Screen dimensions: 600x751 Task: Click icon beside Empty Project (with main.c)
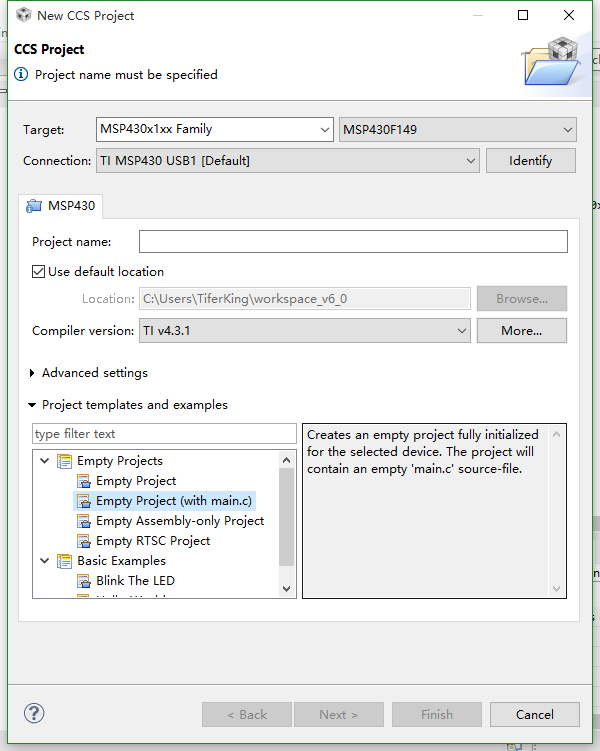[x=84, y=501]
